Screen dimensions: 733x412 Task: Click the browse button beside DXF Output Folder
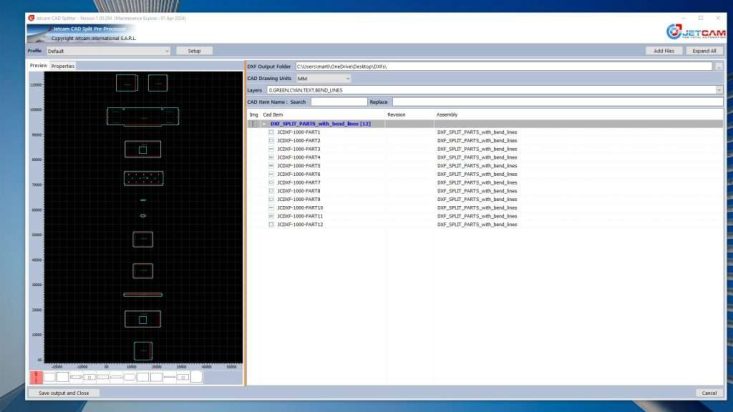pyautogui.click(x=719, y=67)
